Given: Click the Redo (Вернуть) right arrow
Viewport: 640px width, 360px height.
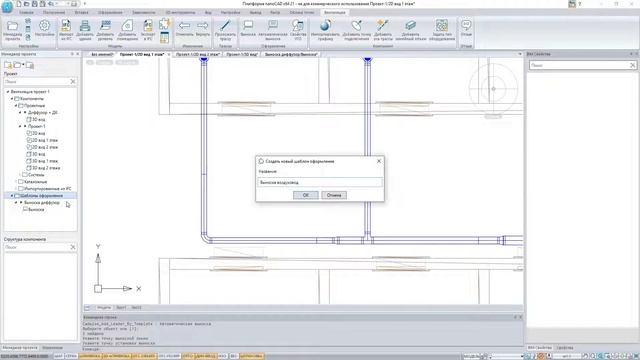Looking at the screenshot, I should tap(203, 29).
